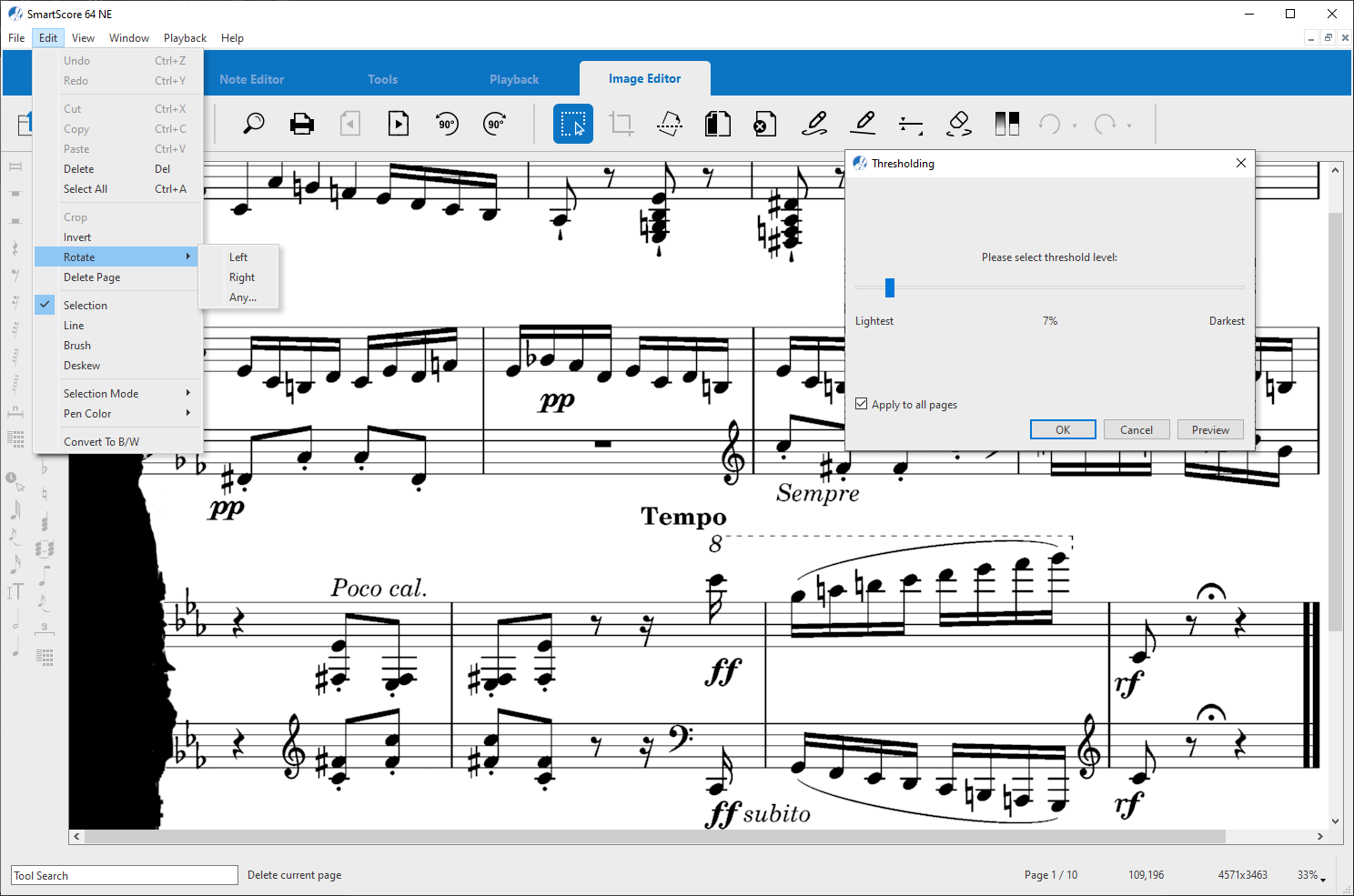Expand the Rotate submenu
Image resolution: width=1354 pixels, height=896 pixels.
(117, 257)
